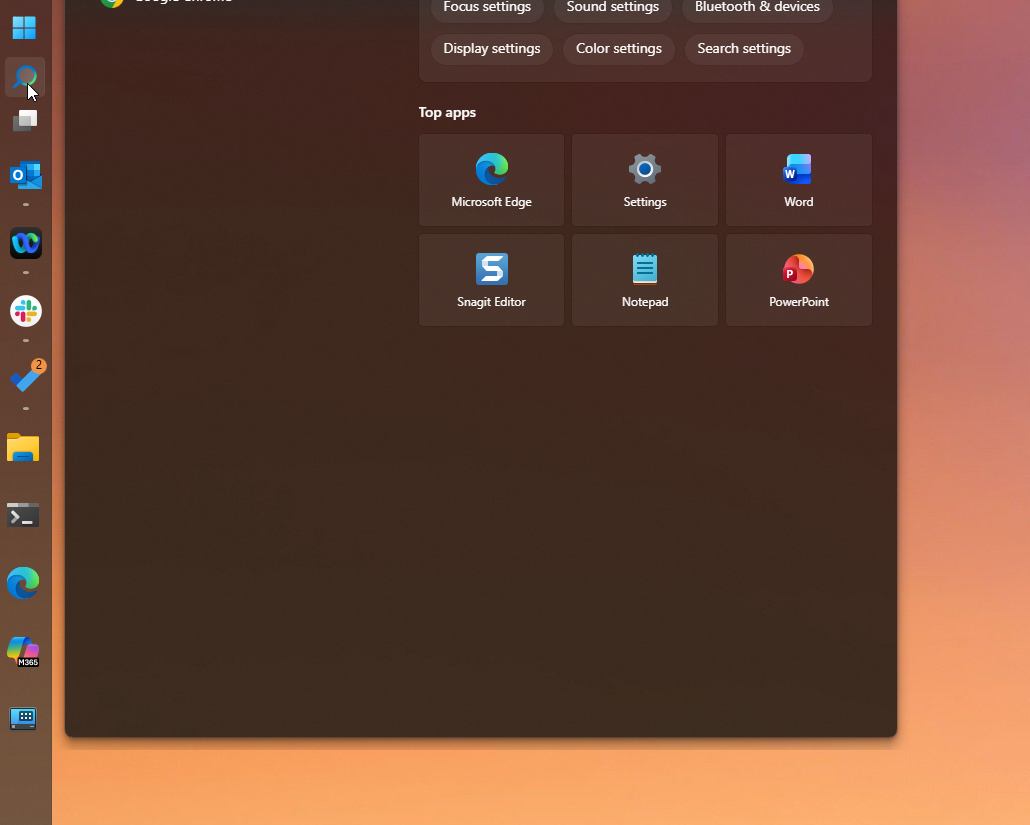Open Focus settings
Viewport: 1030px width, 825px height.
[486, 7]
